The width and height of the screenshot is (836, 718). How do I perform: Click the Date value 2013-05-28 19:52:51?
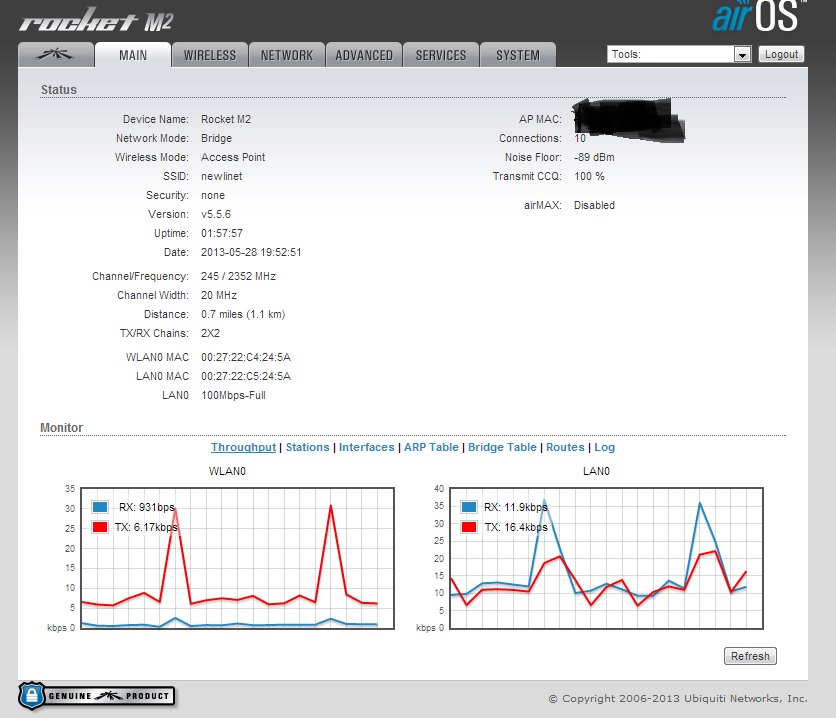251,252
